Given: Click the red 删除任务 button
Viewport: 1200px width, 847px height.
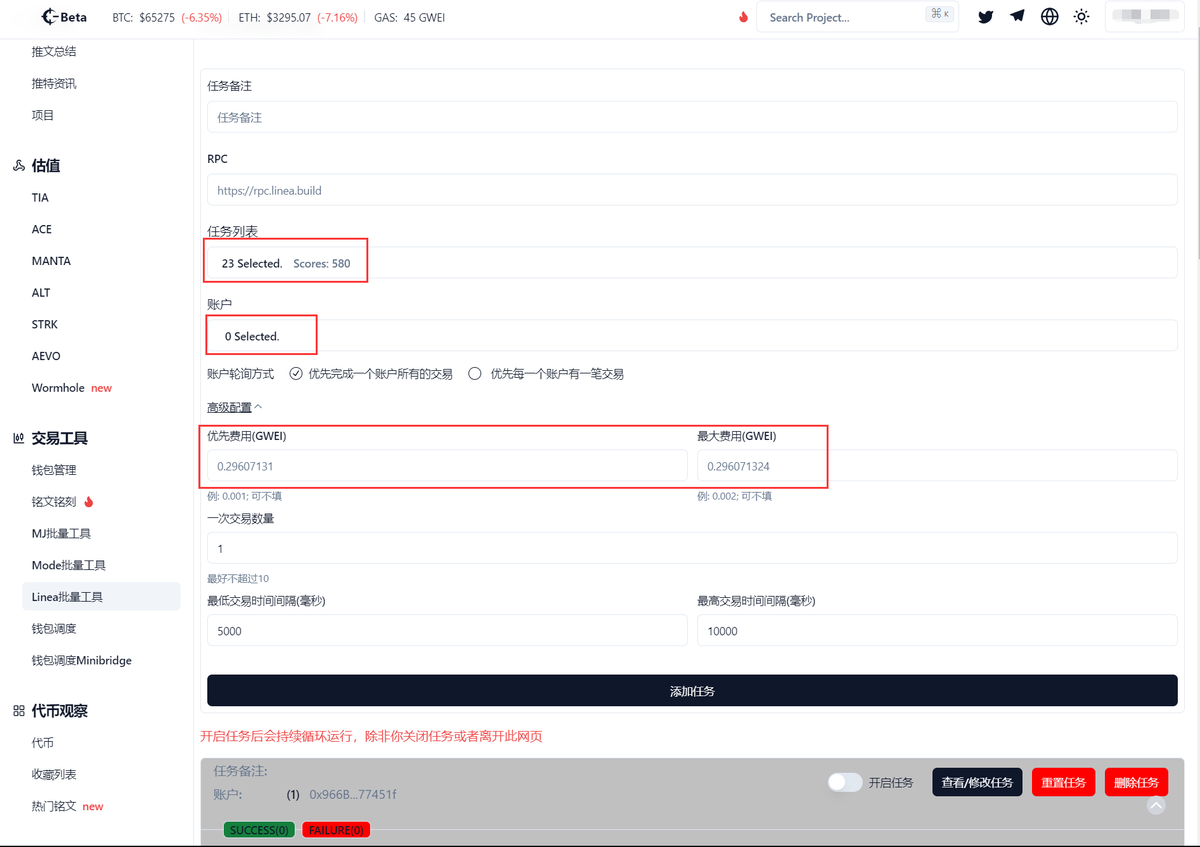Looking at the screenshot, I should tap(1136, 782).
